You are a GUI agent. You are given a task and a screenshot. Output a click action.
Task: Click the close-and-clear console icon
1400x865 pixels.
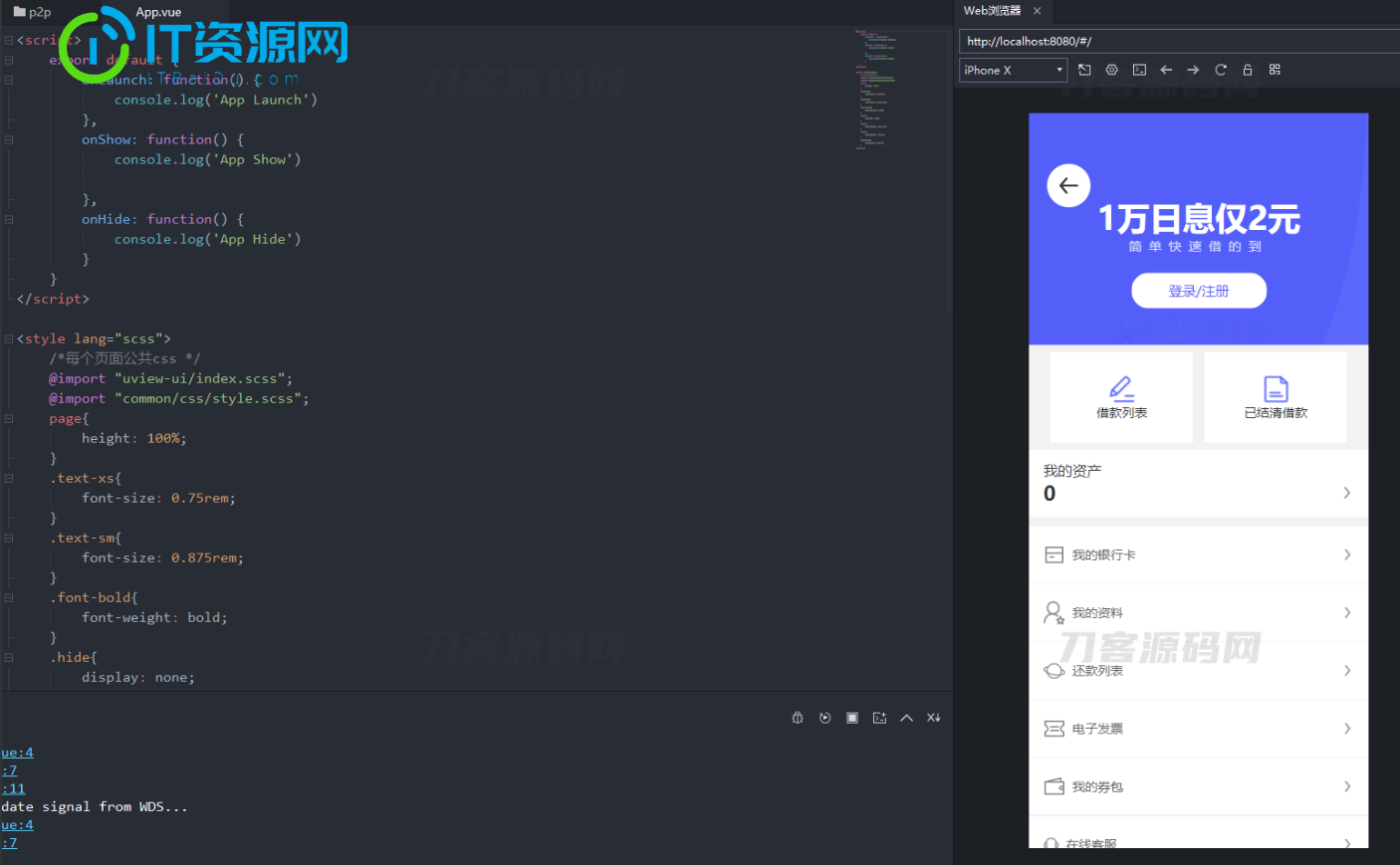tap(934, 718)
